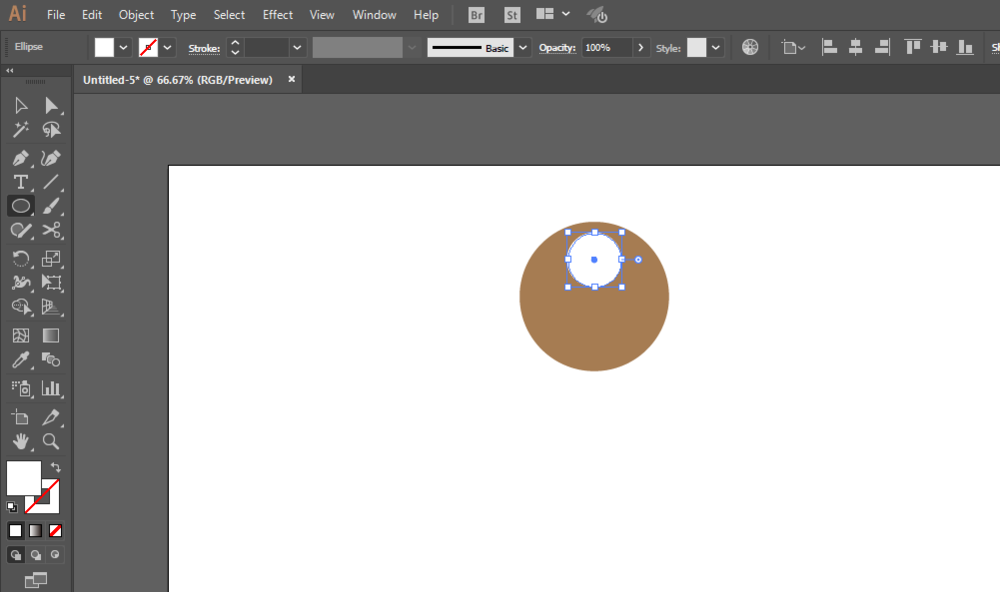Image resolution: width=1000 pixels, height=592 pixels.
Task: Select the Scissors tool
Action: pos(51,231)
